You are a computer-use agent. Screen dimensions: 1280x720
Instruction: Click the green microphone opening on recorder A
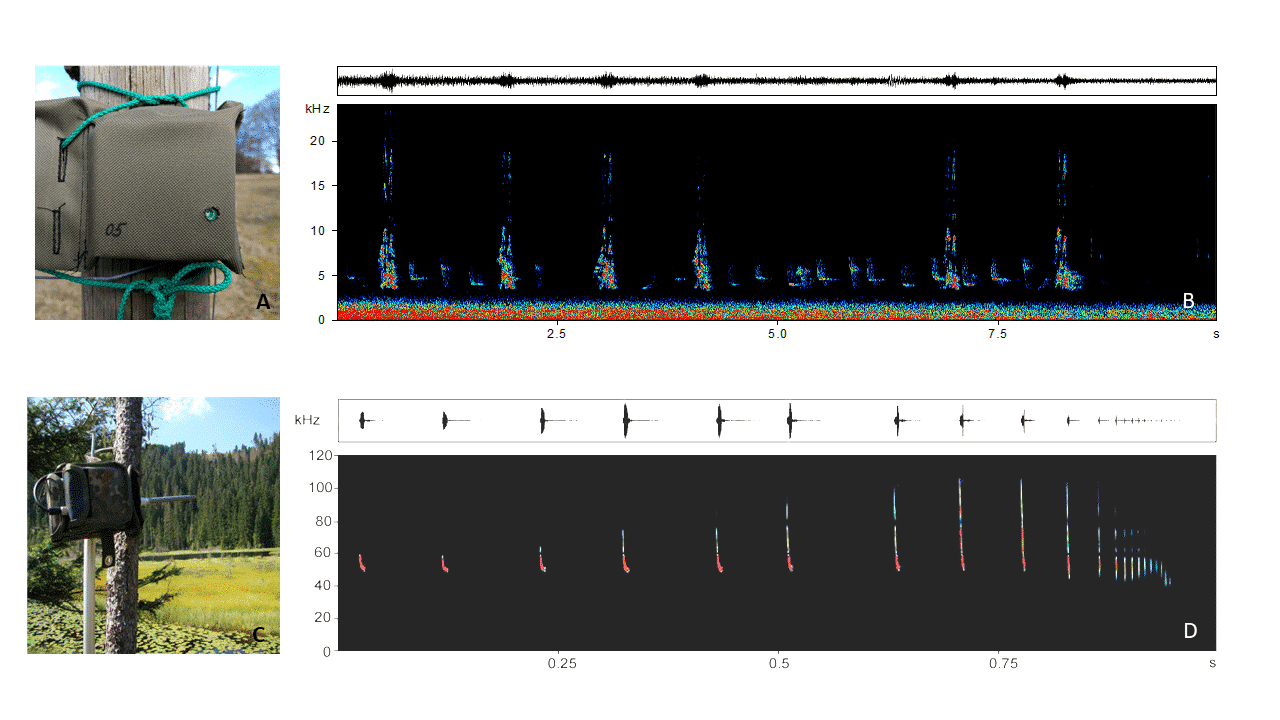(x=211, y=213)
